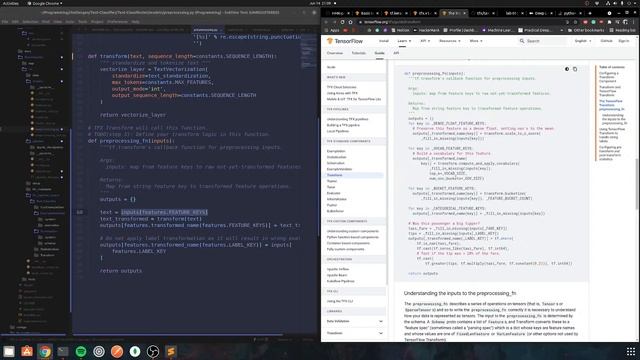Open Understanding TFX pipelines in sidebar
This screenshot has width=640, height=360.
[347, 119]
